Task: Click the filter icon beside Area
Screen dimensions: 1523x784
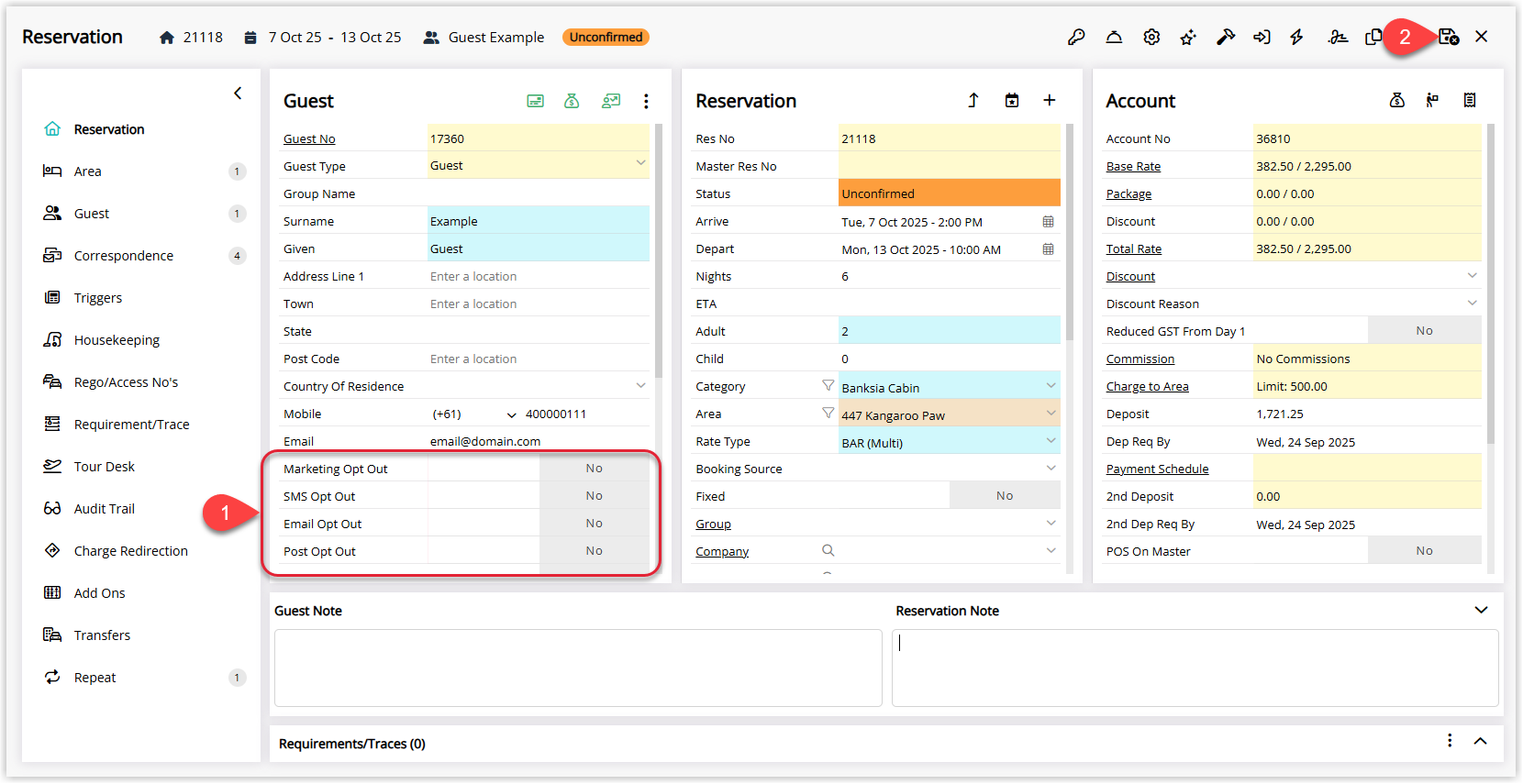Action: coord(828,414)
